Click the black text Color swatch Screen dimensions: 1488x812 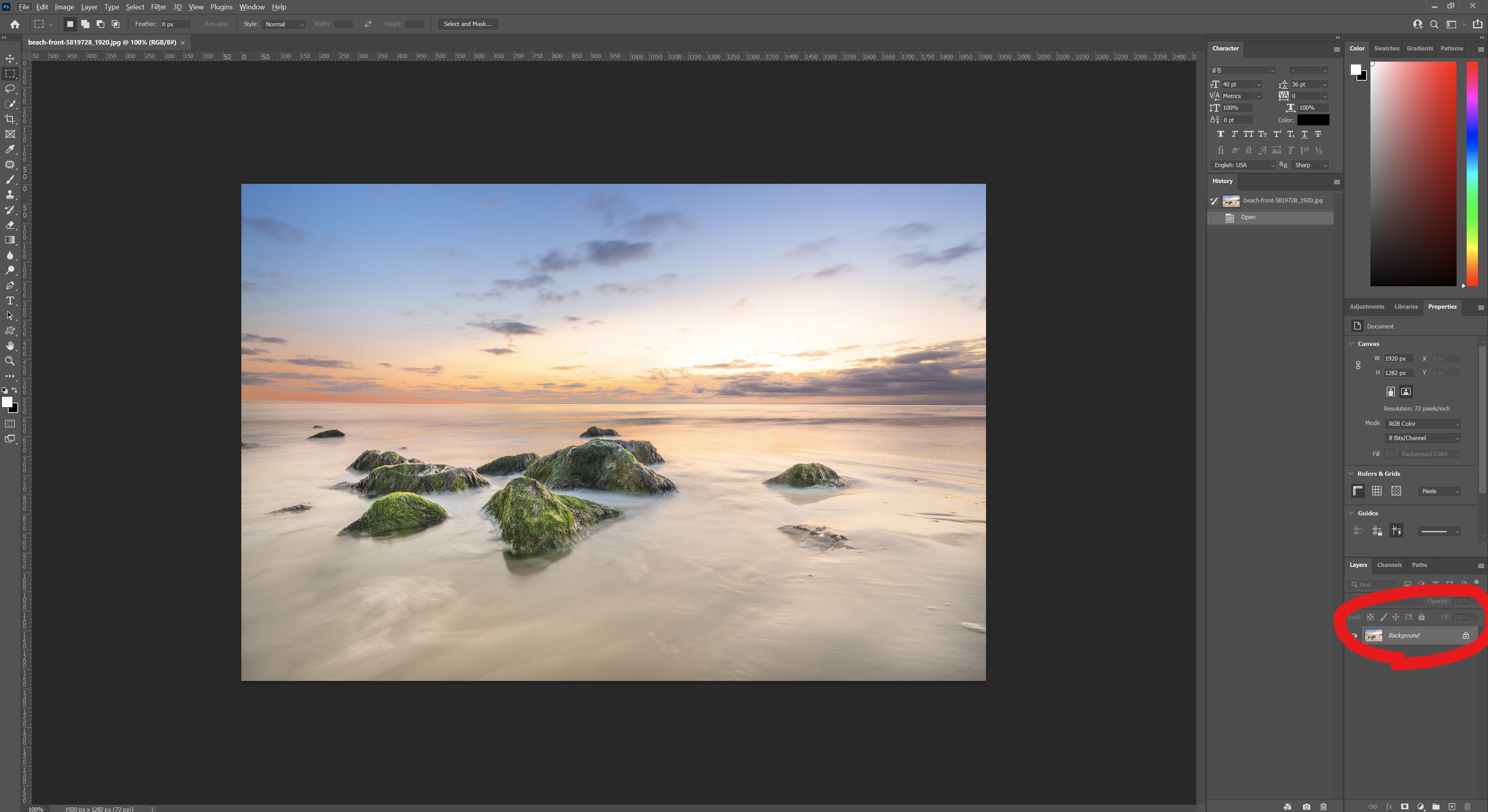pyautogui.click(x=1313, y=120)
